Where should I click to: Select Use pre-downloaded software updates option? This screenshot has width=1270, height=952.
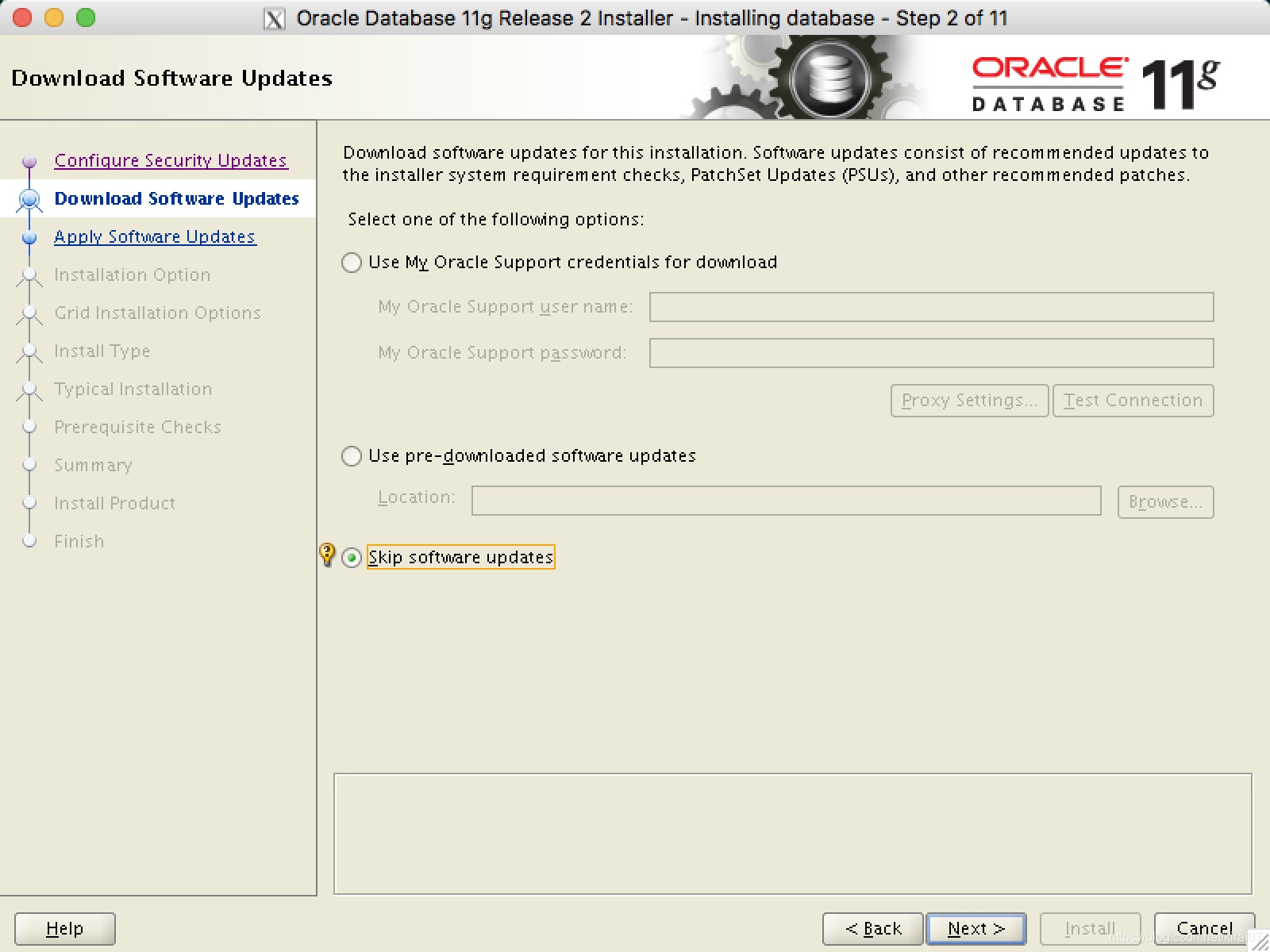(352, 456)
